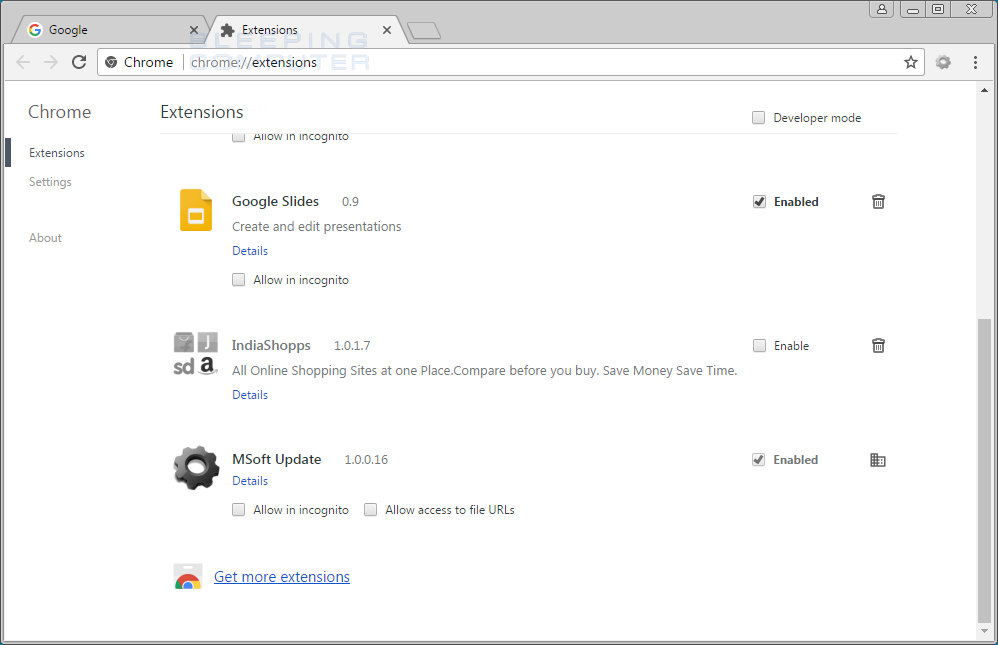
Task: Open Settings in the left sidebar
Action: coord(50,182)
